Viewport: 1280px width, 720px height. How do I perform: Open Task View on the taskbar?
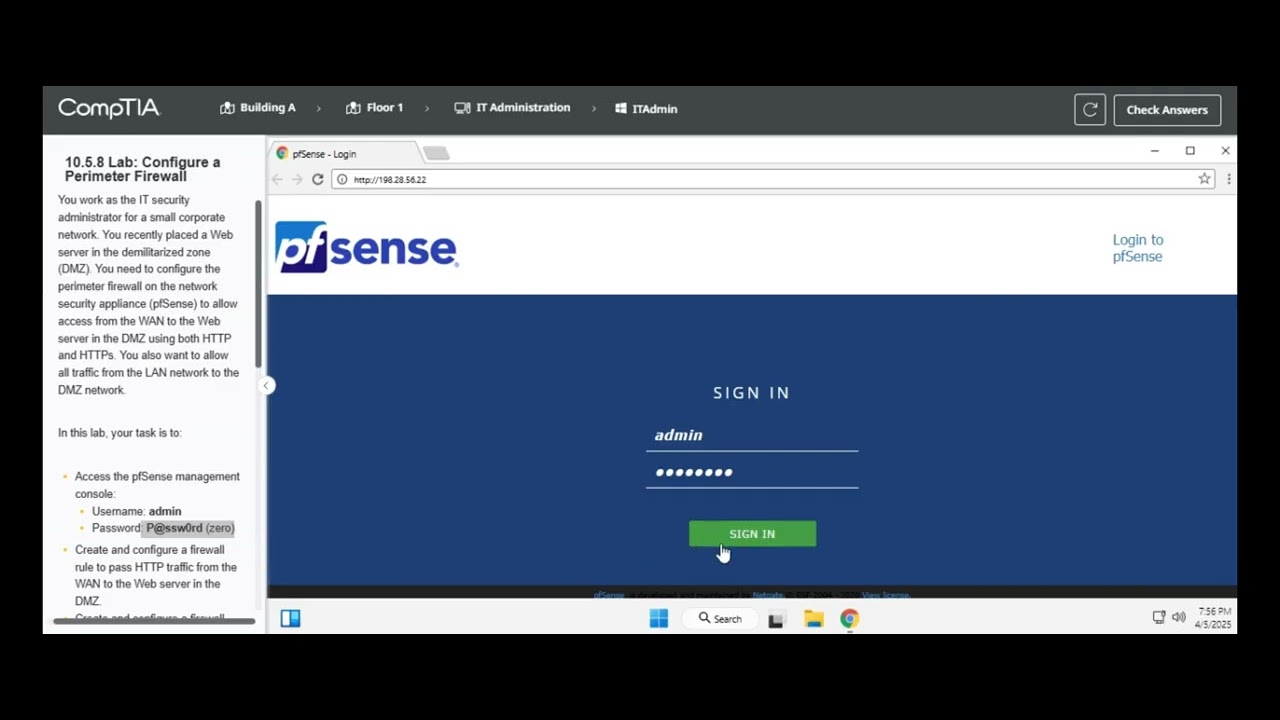(775, 620)
